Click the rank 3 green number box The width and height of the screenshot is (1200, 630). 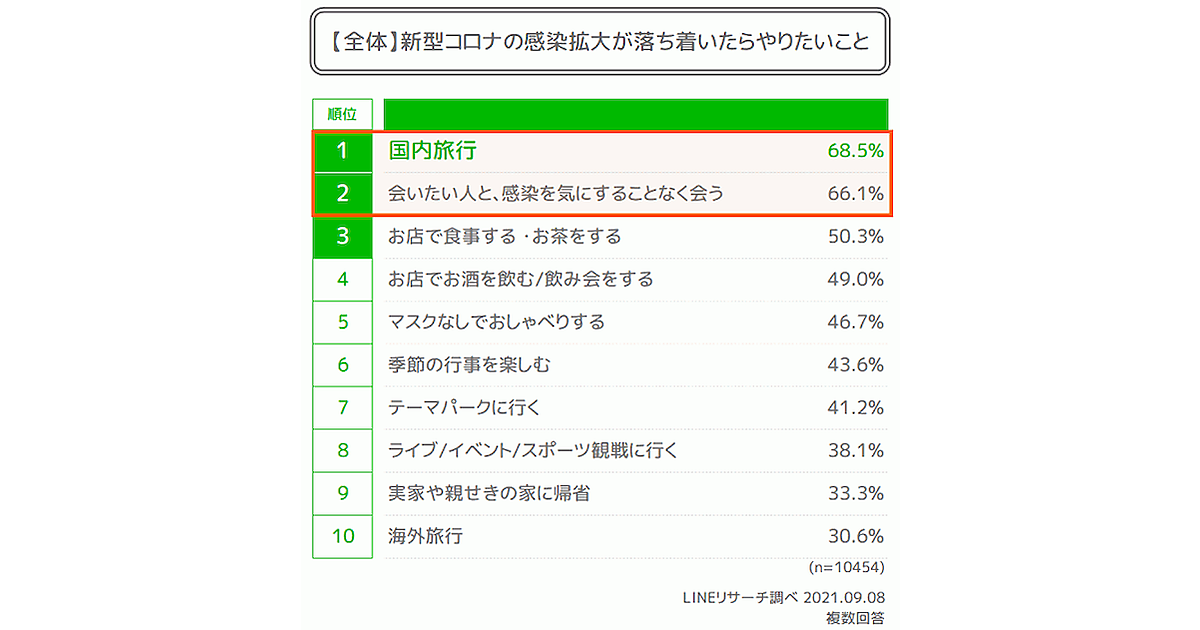342,237
